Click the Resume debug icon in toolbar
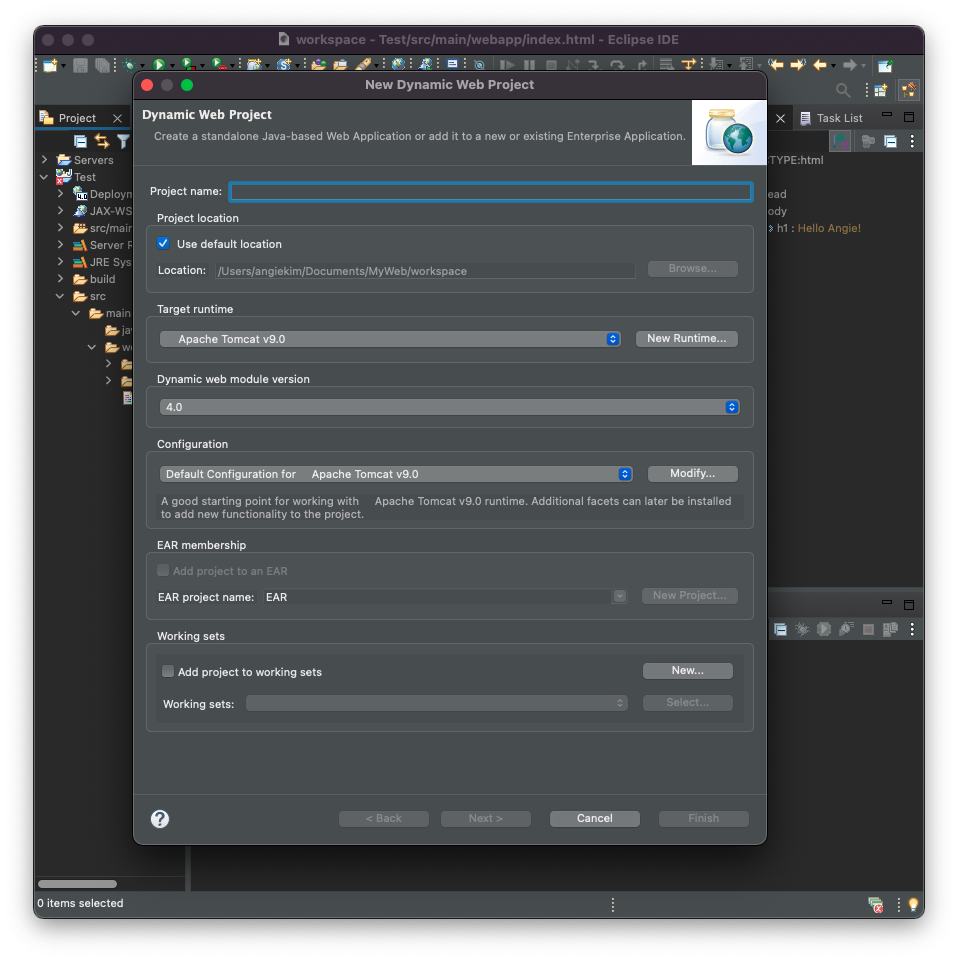Image resolution: width=958 pixels, height=960 pixels. pyautogui.click(x=506, y=65)
